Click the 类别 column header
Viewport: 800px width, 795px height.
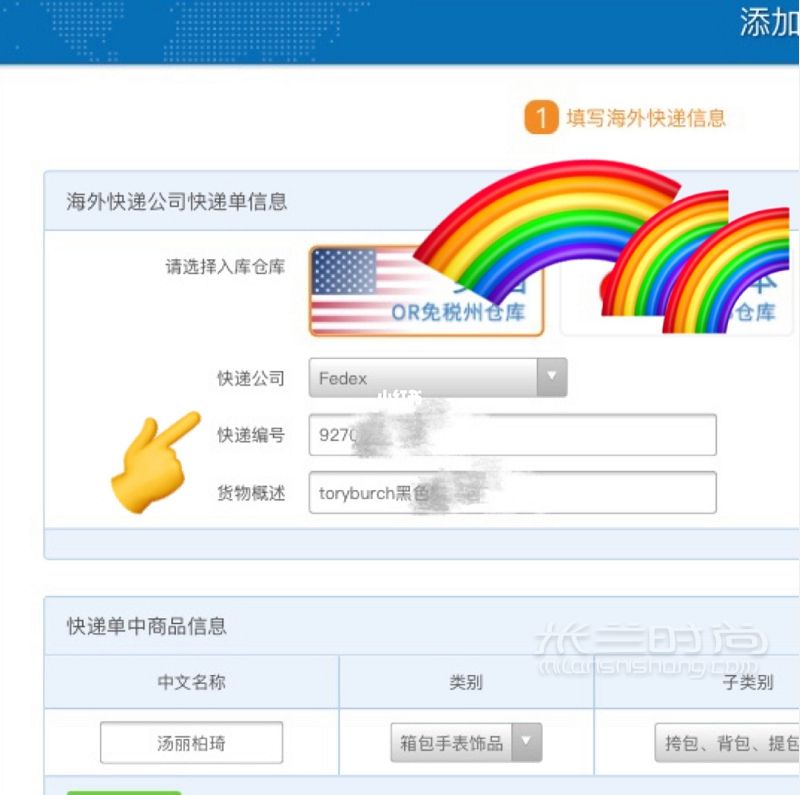coord(466,682)
